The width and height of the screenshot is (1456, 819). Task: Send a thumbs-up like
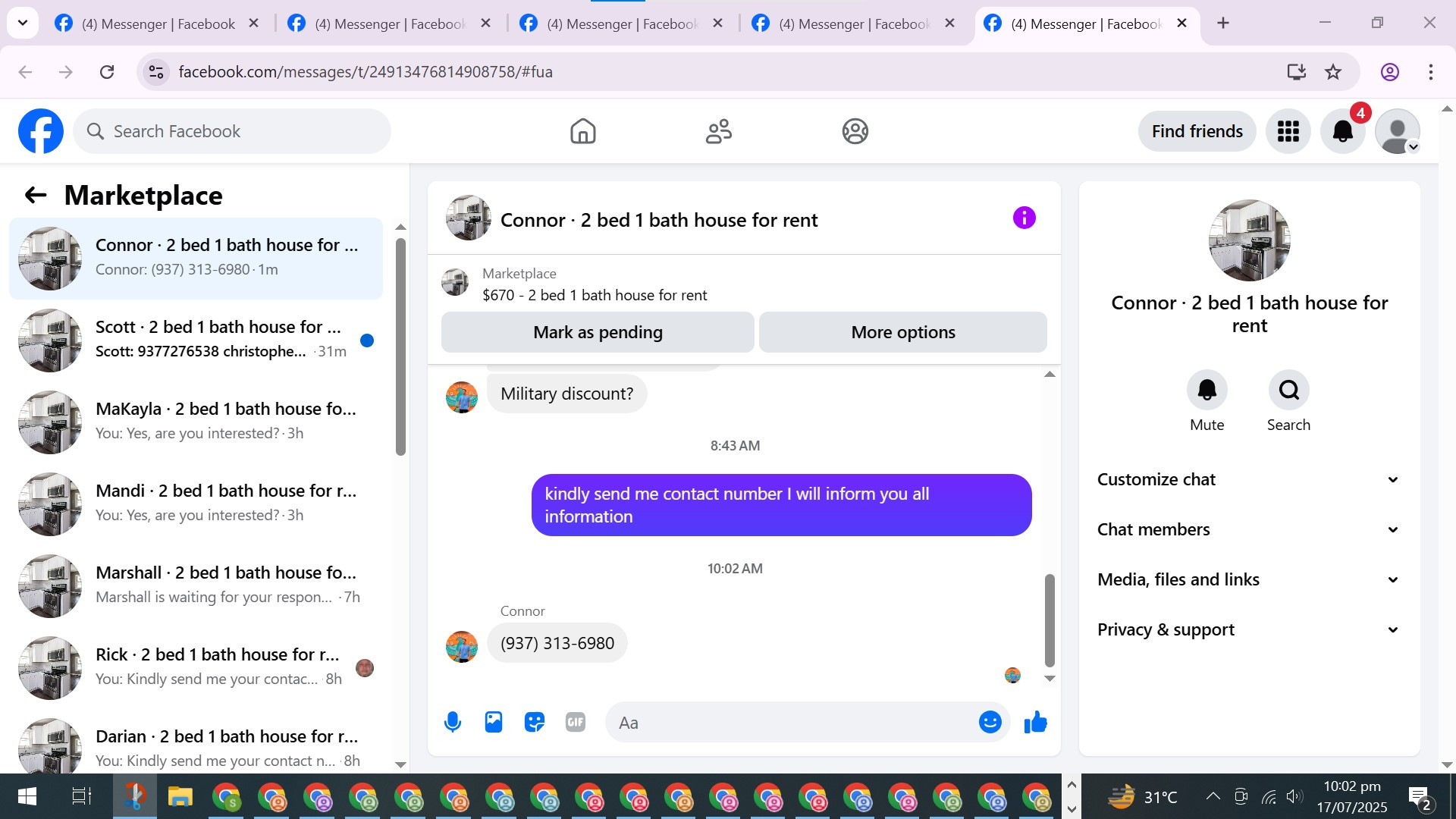coord(1035,722)
